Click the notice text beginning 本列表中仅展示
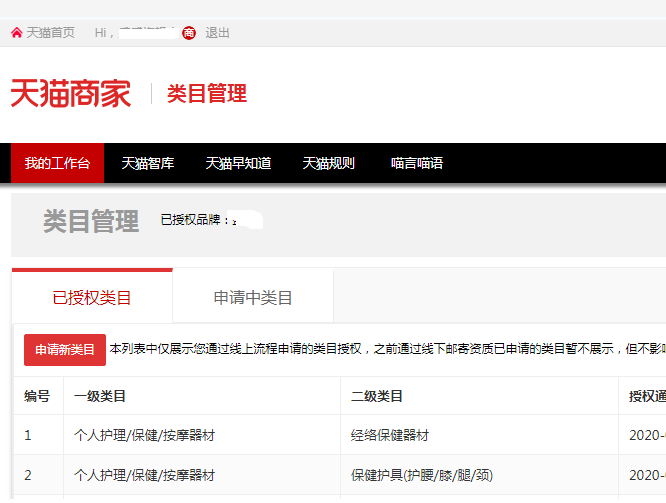Screen dimensions: 666x503 (387, 349)
